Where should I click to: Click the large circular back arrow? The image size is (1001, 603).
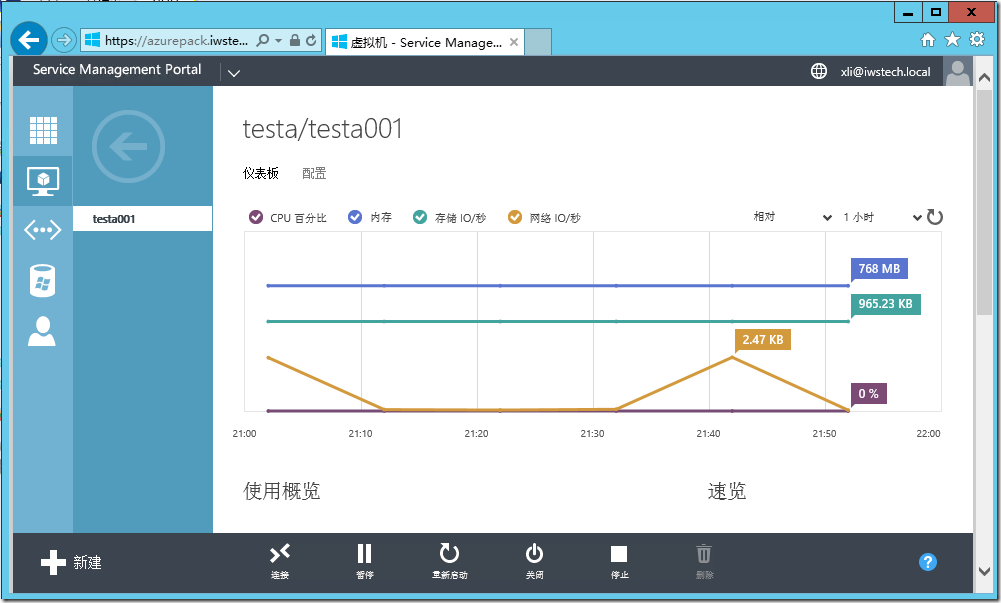(x=128, y=146)
